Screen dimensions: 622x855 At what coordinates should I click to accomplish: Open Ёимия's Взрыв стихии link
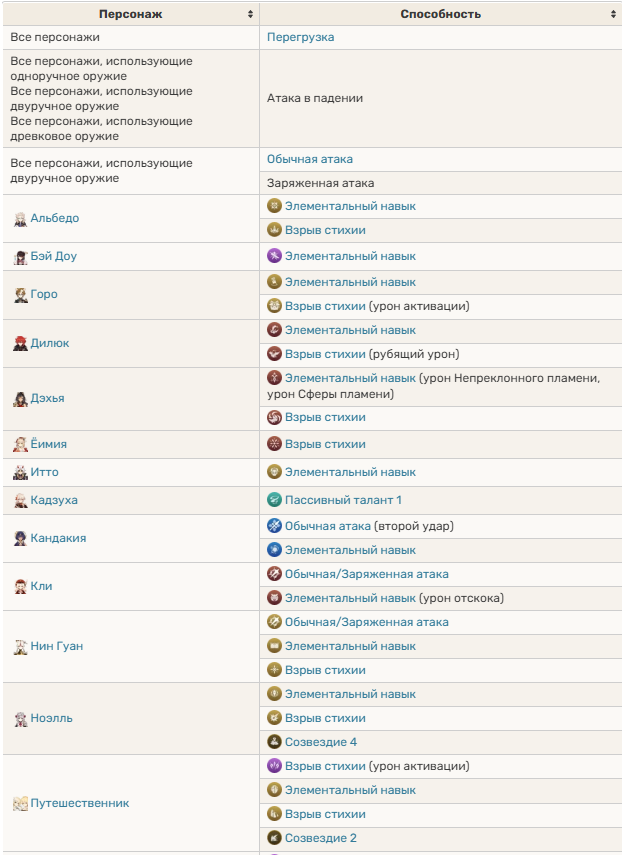(325, 444)
